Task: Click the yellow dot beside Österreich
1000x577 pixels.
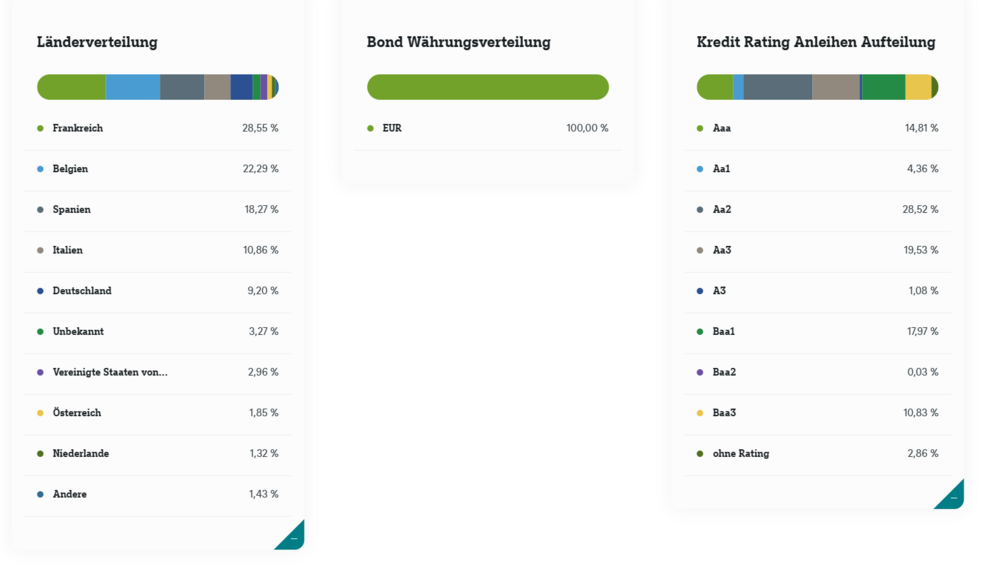Action: [40, 413]
